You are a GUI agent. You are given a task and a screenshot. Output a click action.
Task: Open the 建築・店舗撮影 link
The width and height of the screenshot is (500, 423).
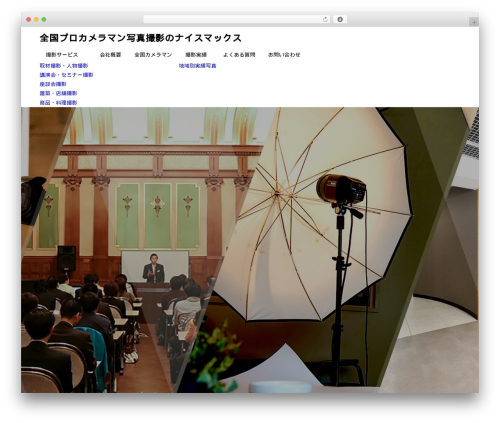pos(58,93)
